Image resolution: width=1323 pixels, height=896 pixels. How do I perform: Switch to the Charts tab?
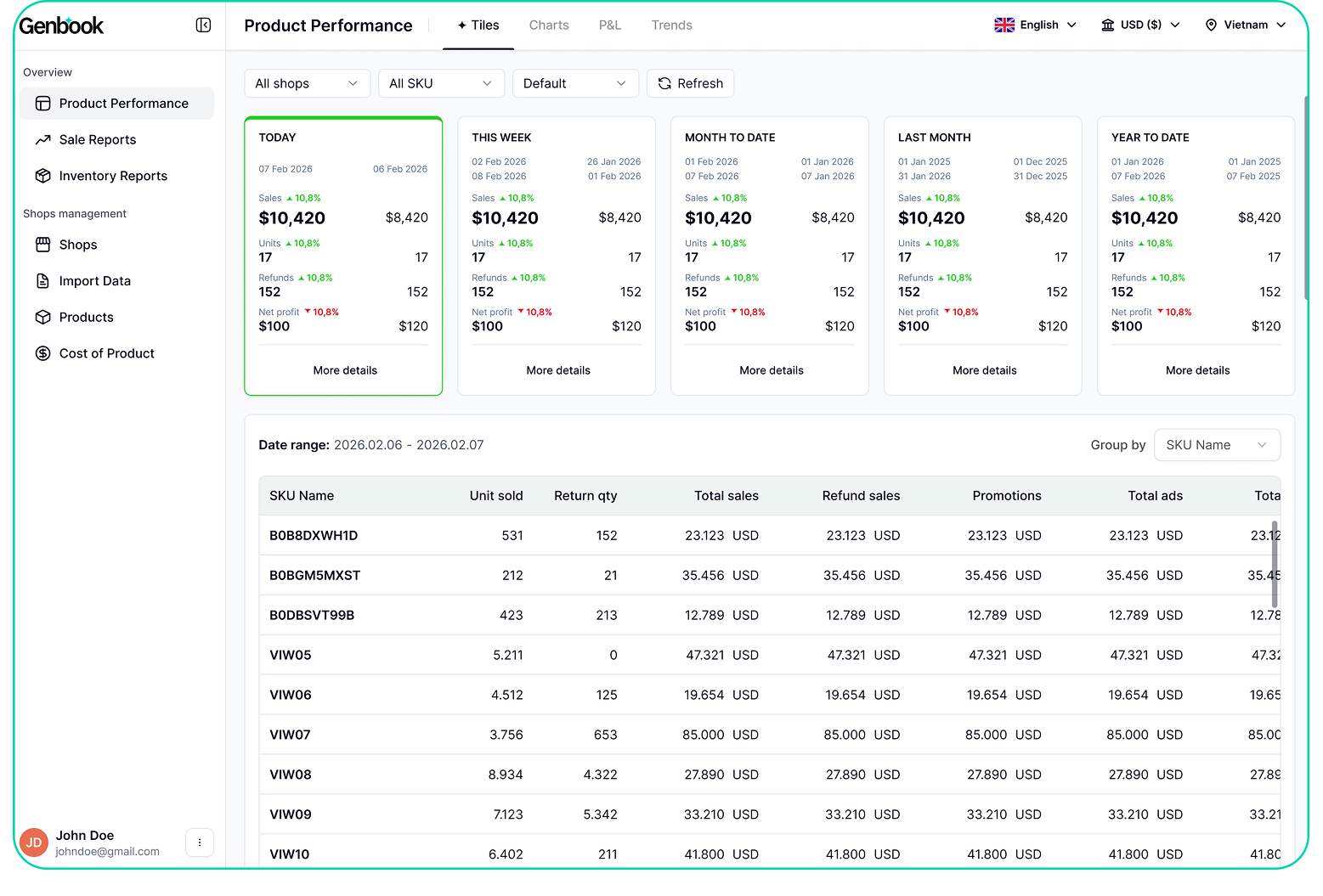pos(549,25)
